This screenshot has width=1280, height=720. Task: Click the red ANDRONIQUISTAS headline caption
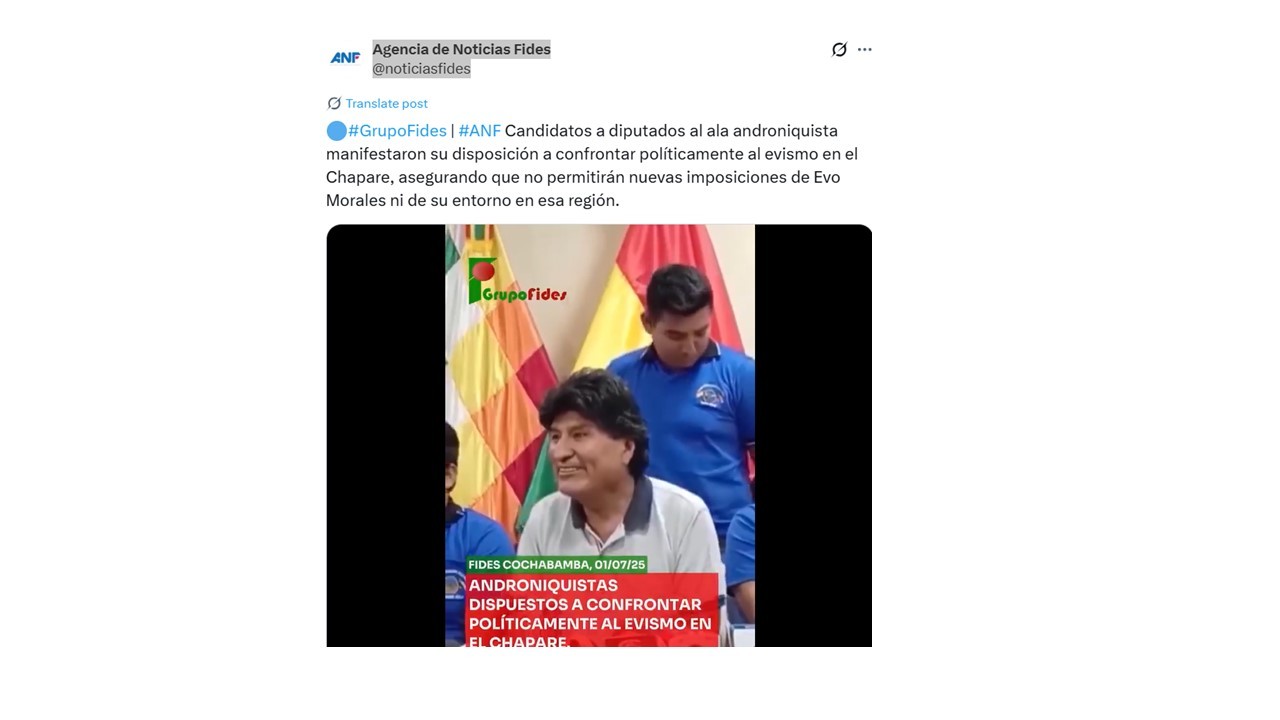coord(592,610)
